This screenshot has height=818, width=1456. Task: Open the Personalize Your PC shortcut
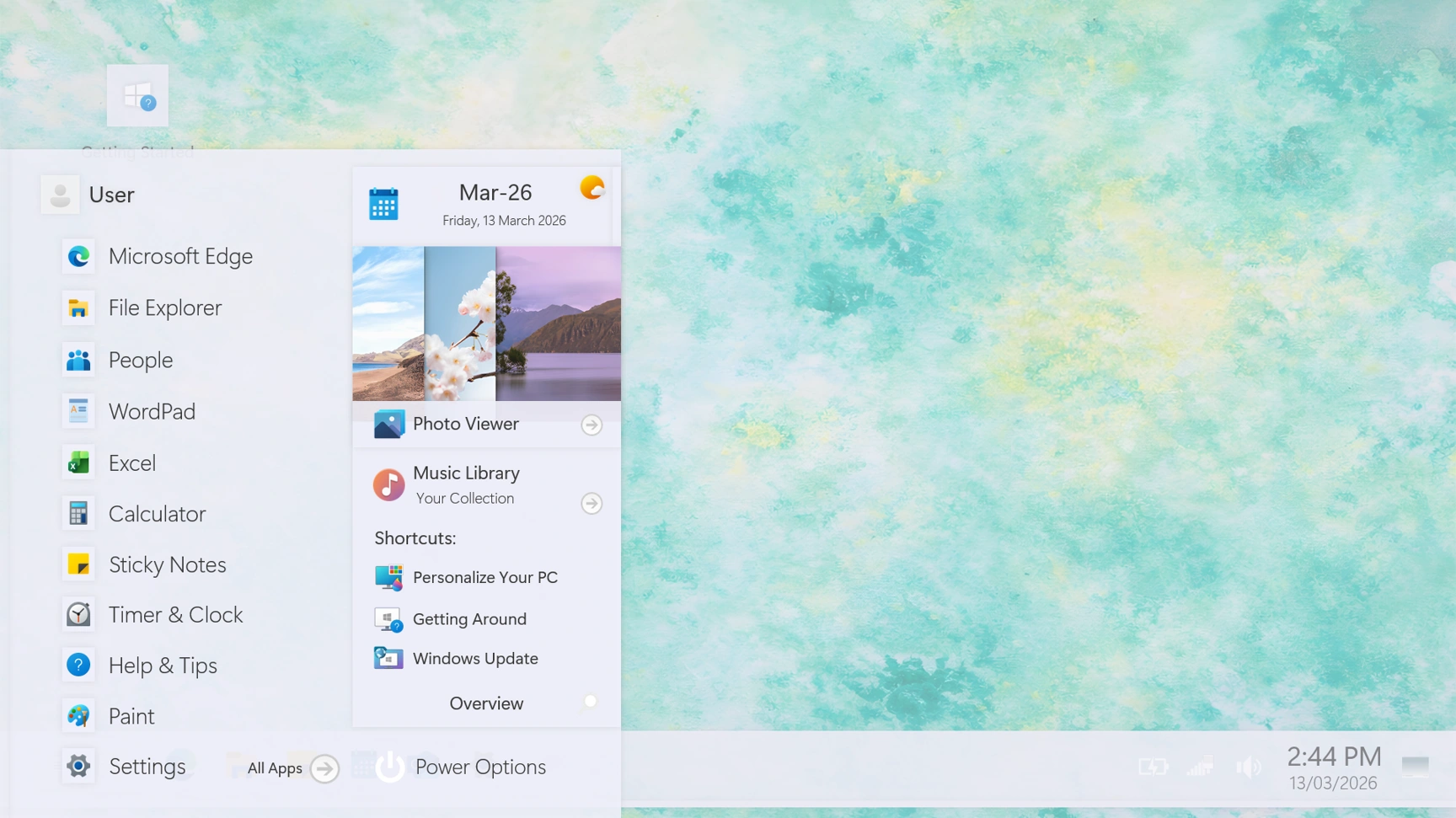point(466,578)
